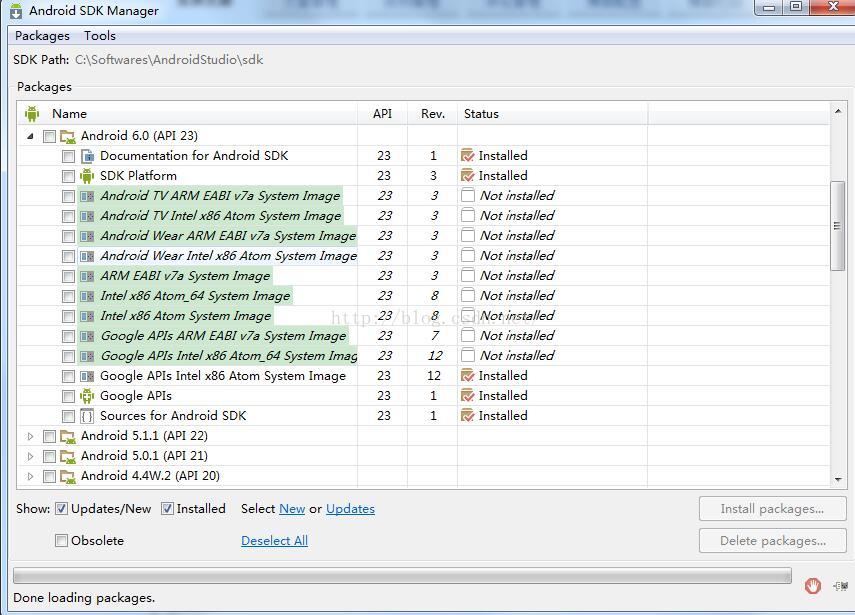Click the Deselect All link
Image resolution: width=855 pixels, height=615 pixels.
coord(274,541)
